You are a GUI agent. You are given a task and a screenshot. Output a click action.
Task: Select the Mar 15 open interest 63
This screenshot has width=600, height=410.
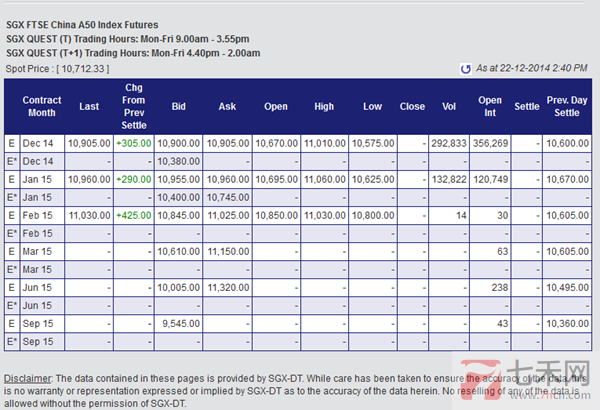pos(503,252)
